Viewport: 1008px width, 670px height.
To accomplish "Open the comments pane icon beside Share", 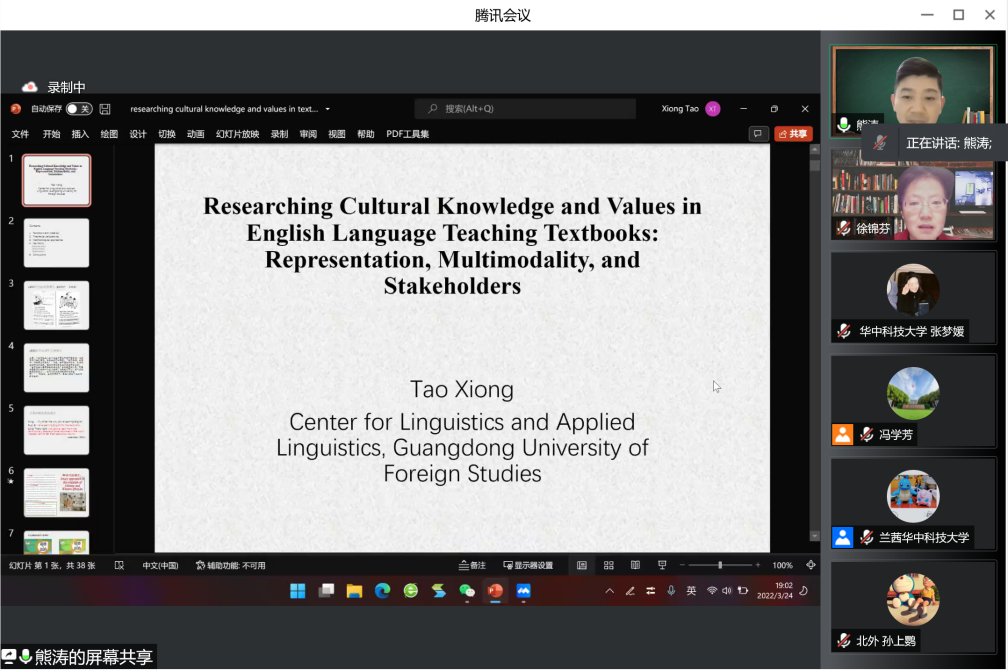I will tap(758, 134).
